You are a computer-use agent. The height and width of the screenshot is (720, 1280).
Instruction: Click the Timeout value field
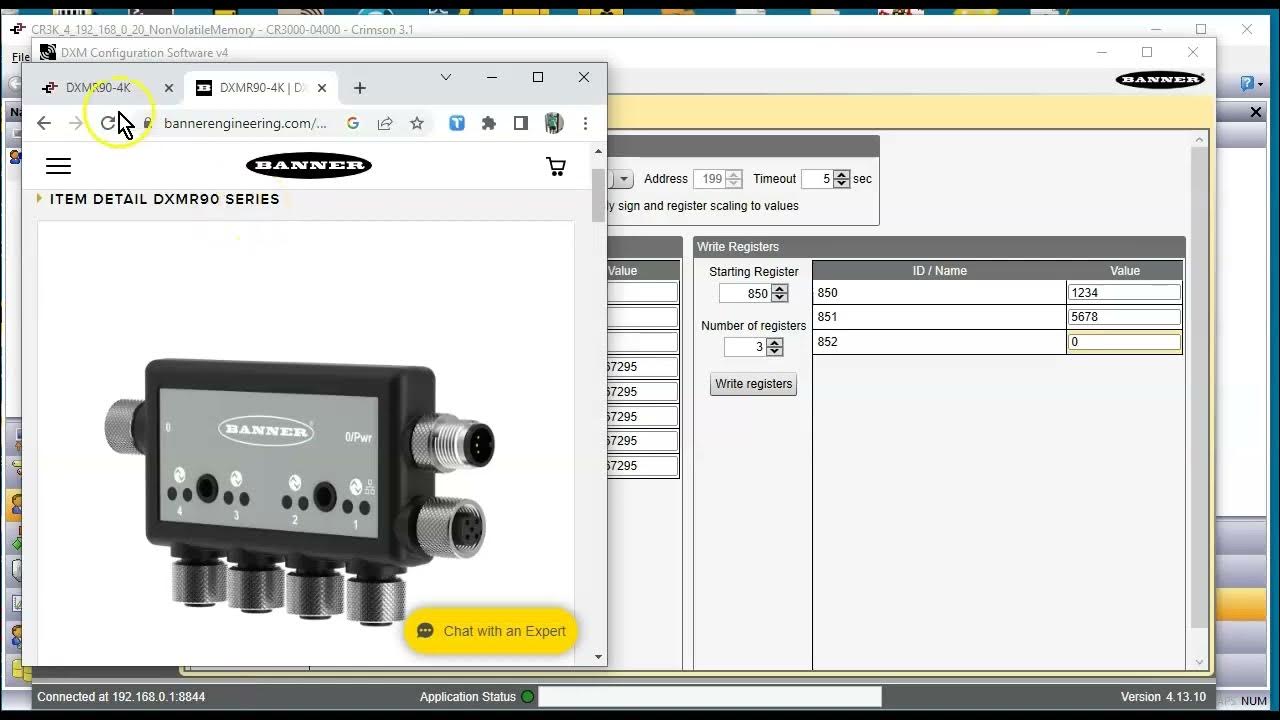point(818,179)
